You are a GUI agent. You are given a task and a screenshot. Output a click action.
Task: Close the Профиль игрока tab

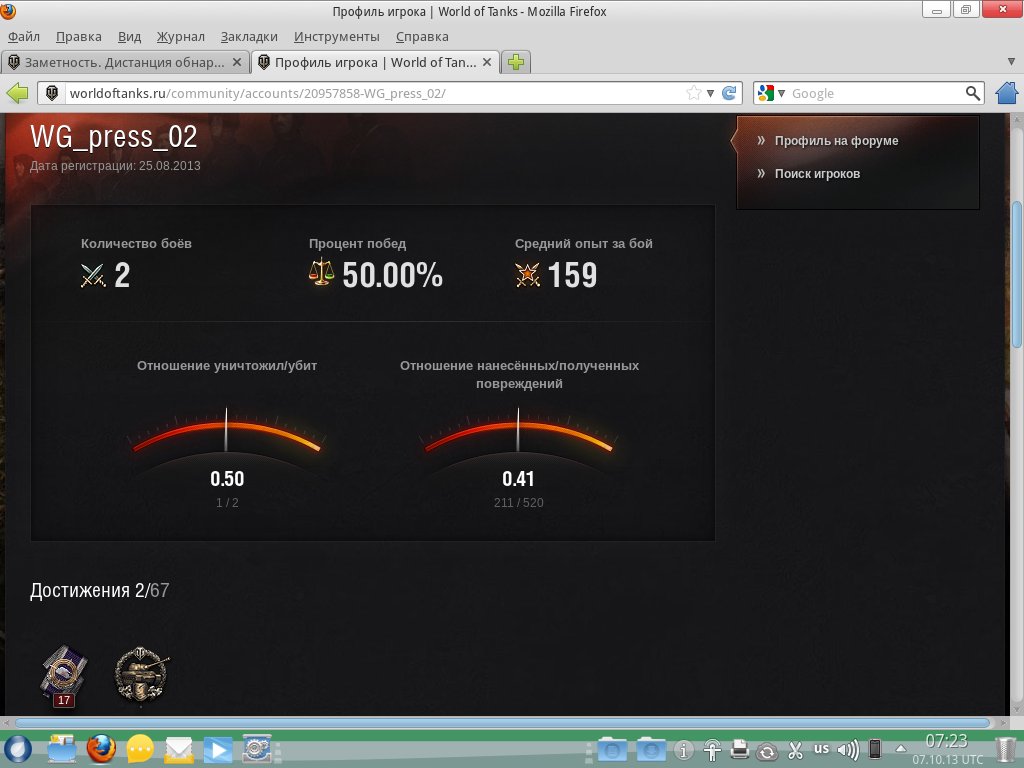click(487, 62)
